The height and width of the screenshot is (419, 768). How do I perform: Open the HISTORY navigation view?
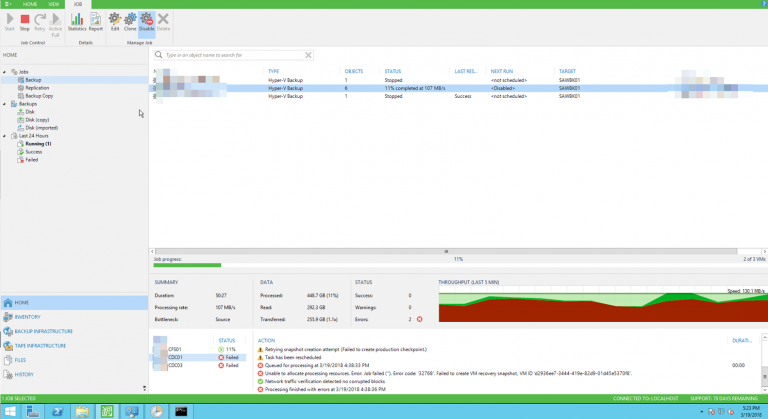pyautogui.click(x=74, y=374)
